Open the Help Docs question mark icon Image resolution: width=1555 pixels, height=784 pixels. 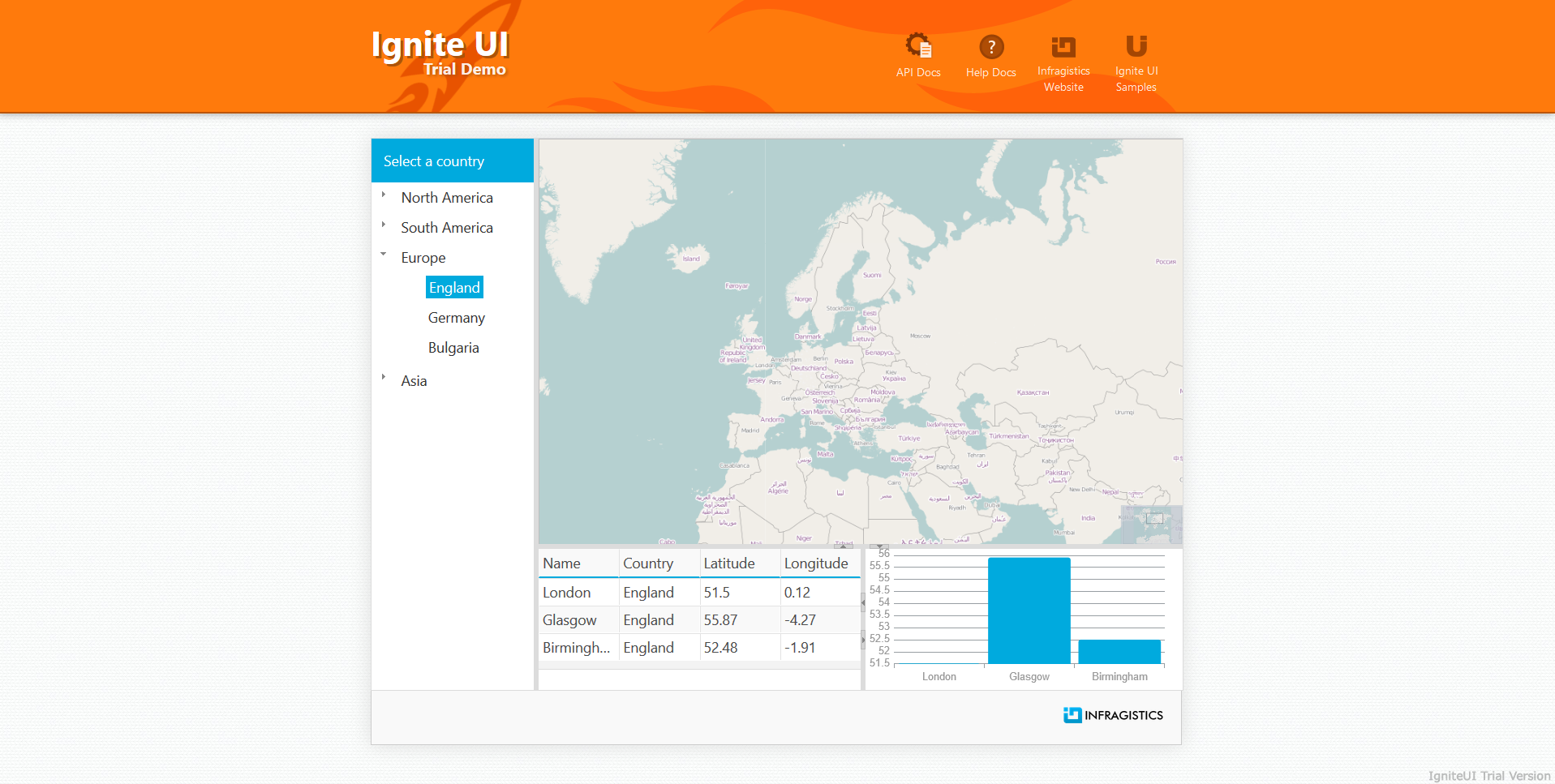click(991, 47)
